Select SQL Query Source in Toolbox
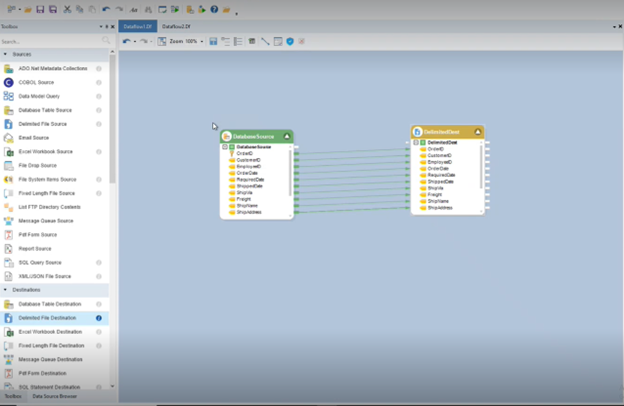Image resolution: width=624 pixels, height=406 pixels. pos(38,262)
